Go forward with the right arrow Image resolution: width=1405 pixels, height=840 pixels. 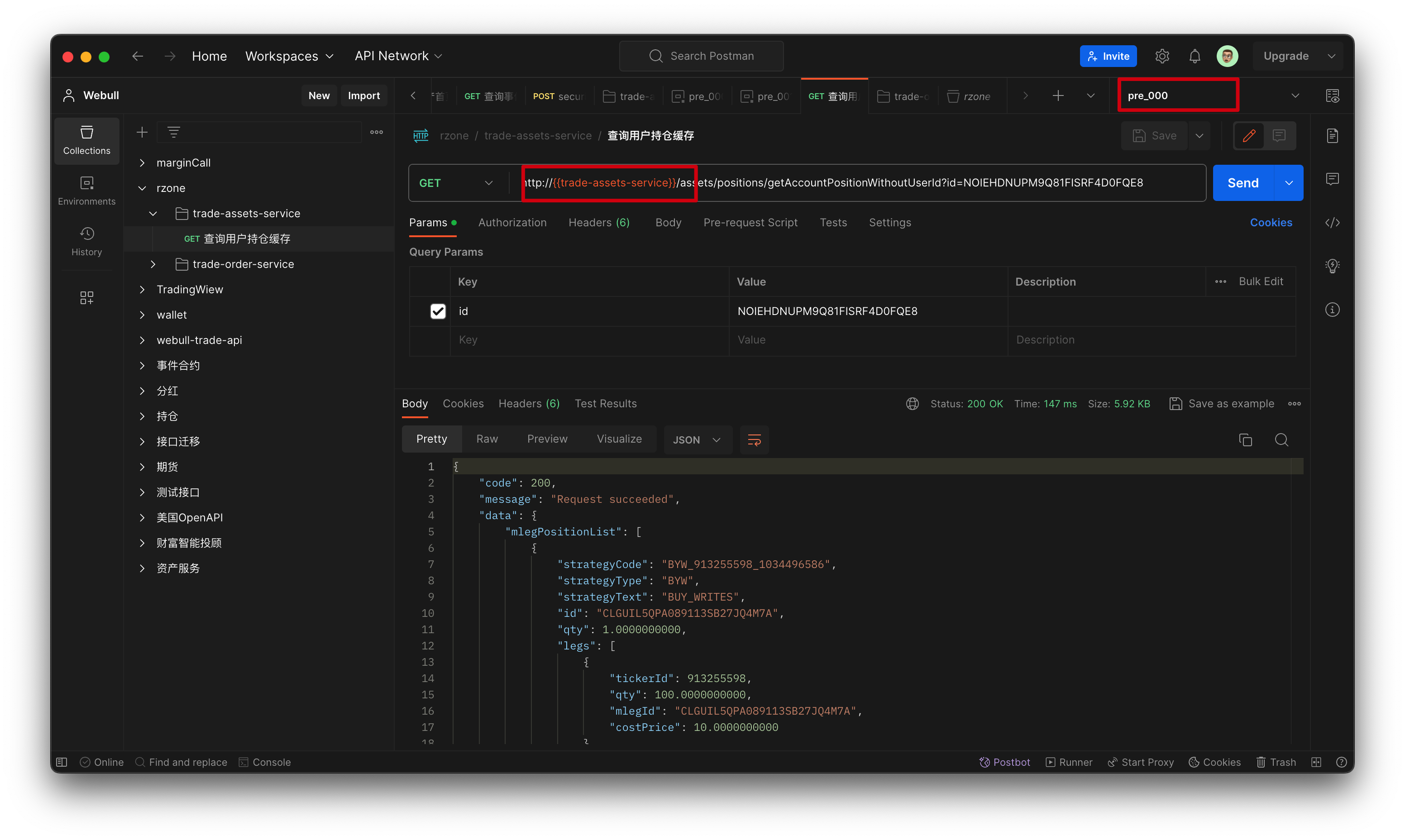click(x=170, y=56)
